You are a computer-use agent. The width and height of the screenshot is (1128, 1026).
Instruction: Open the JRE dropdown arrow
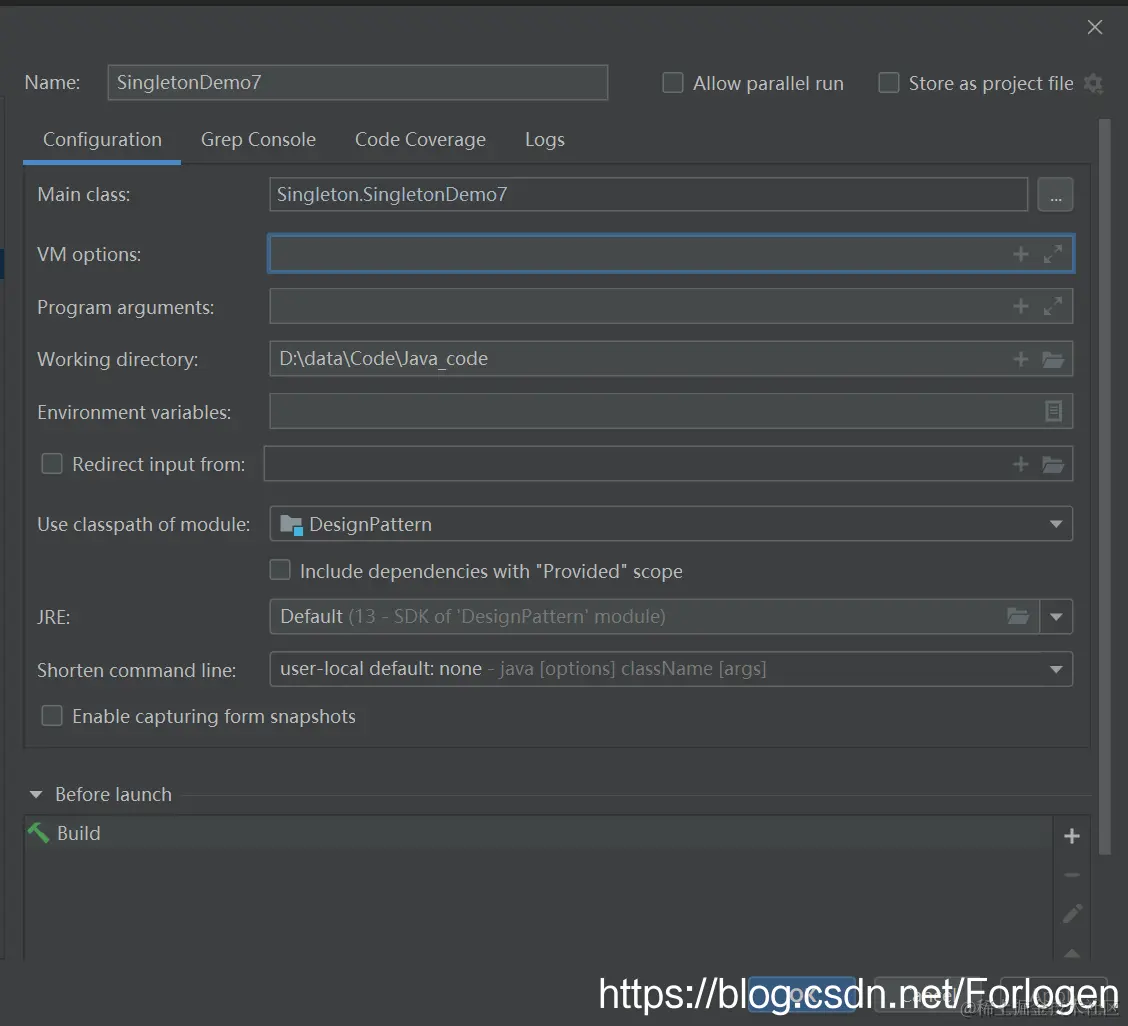point(1055,617)
